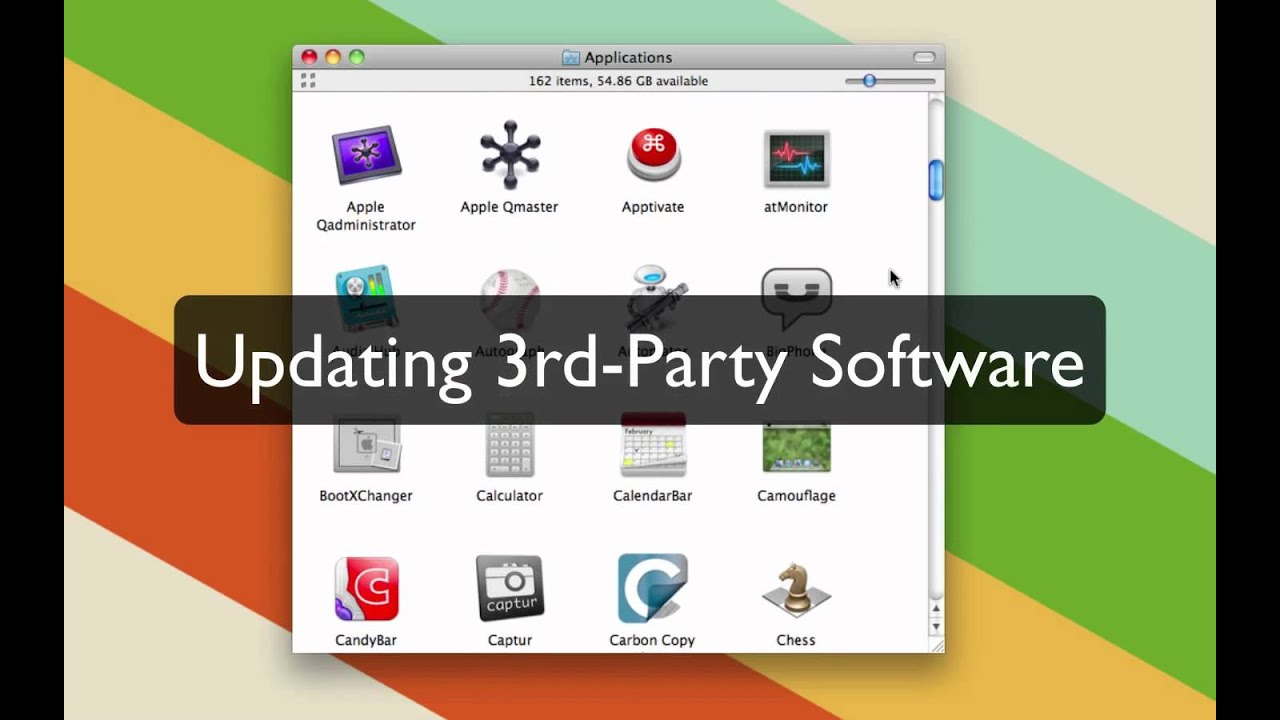
Task: Click the Calculator label text
Action: click(509, 496)
